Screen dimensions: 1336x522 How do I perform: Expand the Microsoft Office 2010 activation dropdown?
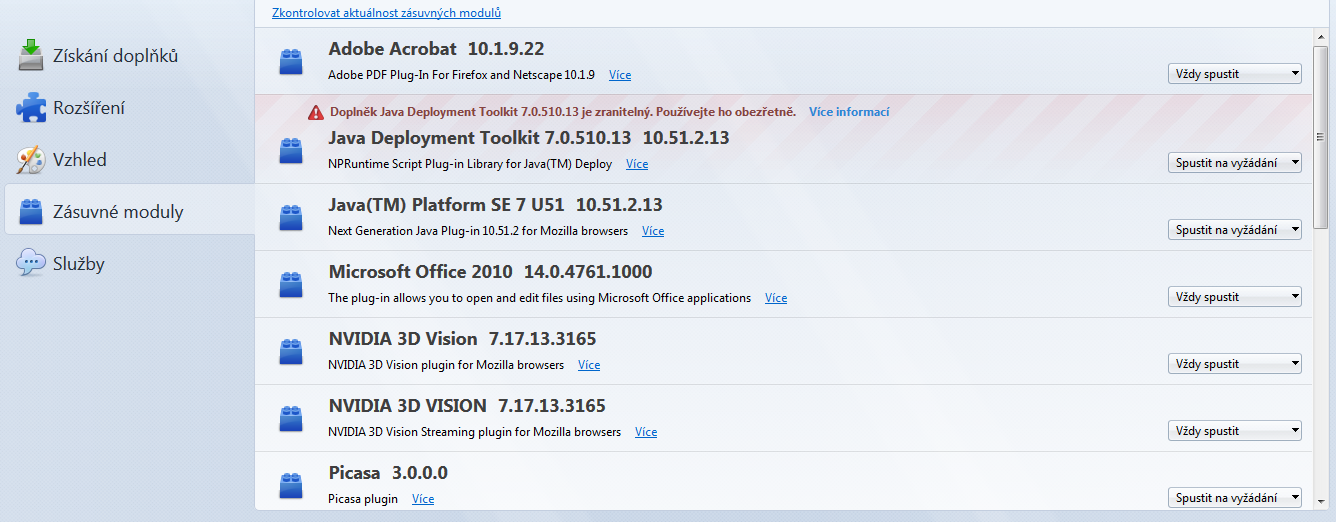[x=1234, y=297]
